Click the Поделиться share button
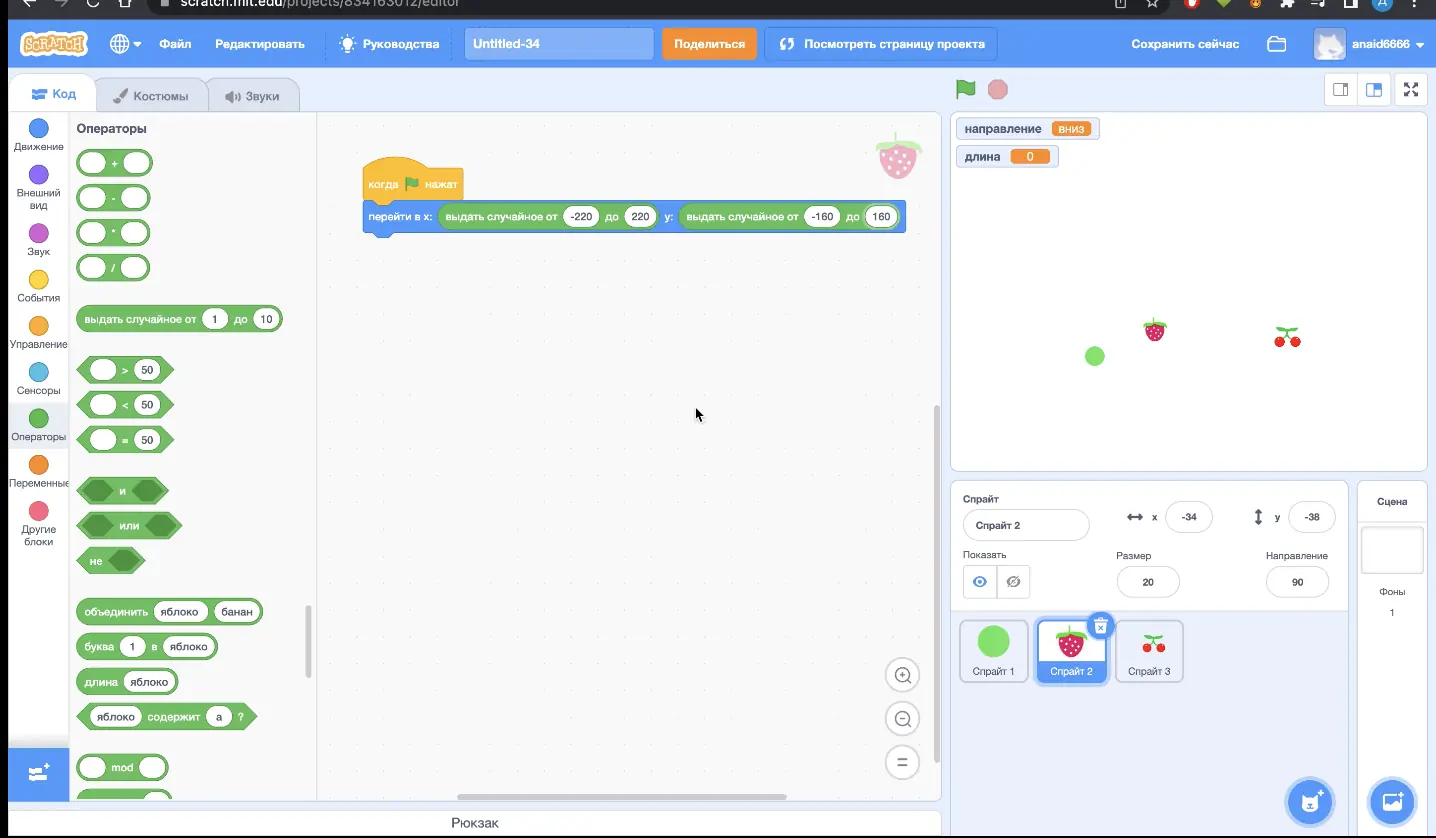The width and height of the screenshot is (1436, 838). pos(709,44)
